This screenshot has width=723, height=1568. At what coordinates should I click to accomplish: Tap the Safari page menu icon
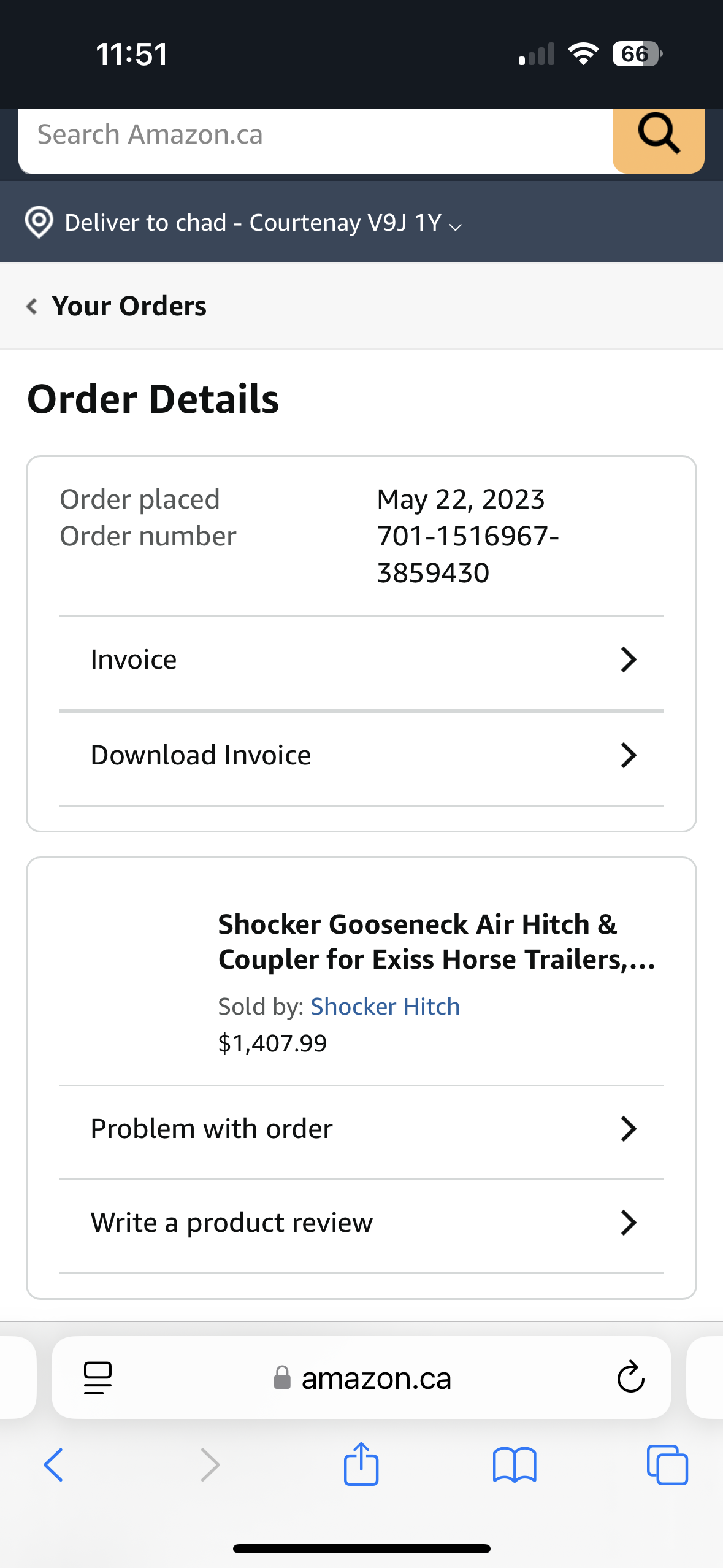click(x=98, y=1378)
